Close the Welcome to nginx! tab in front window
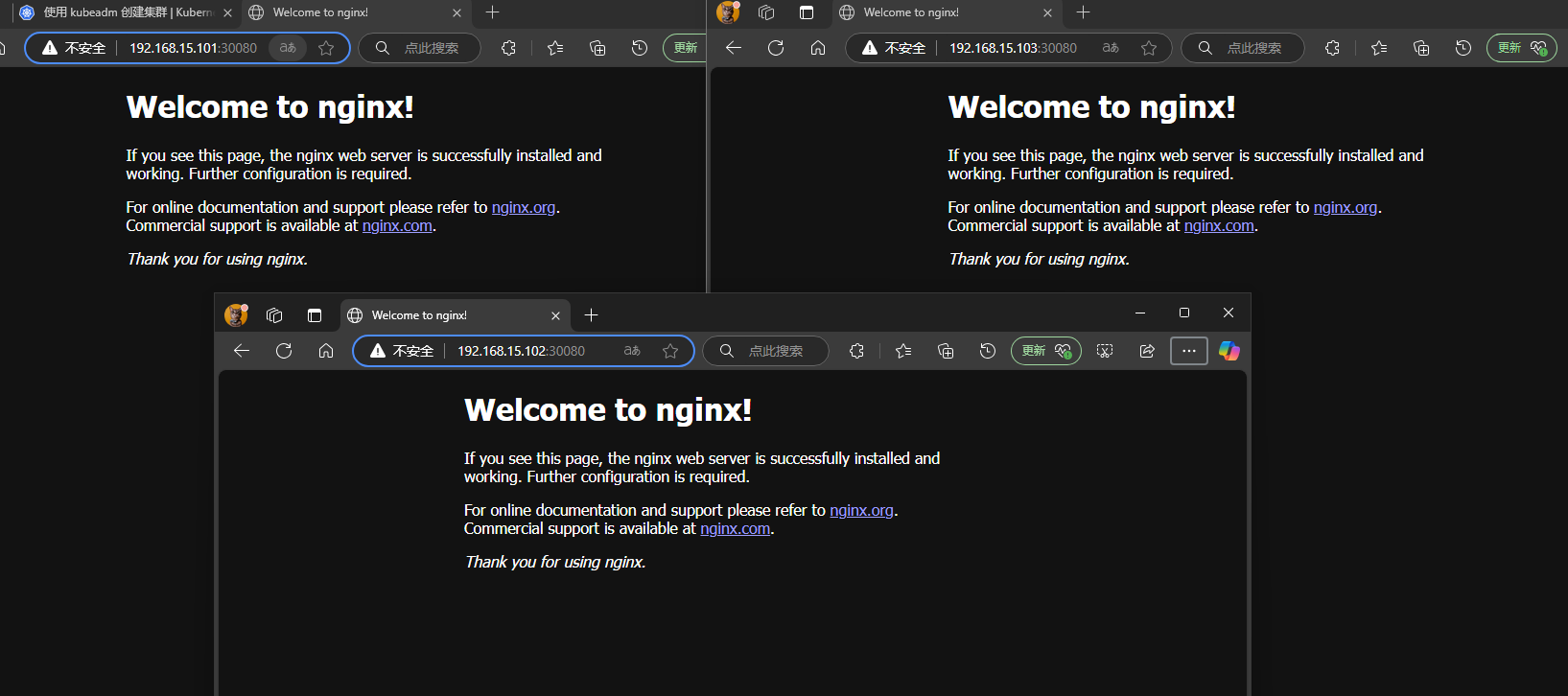This screenshot has width=1568, height=696. (555, 315)
